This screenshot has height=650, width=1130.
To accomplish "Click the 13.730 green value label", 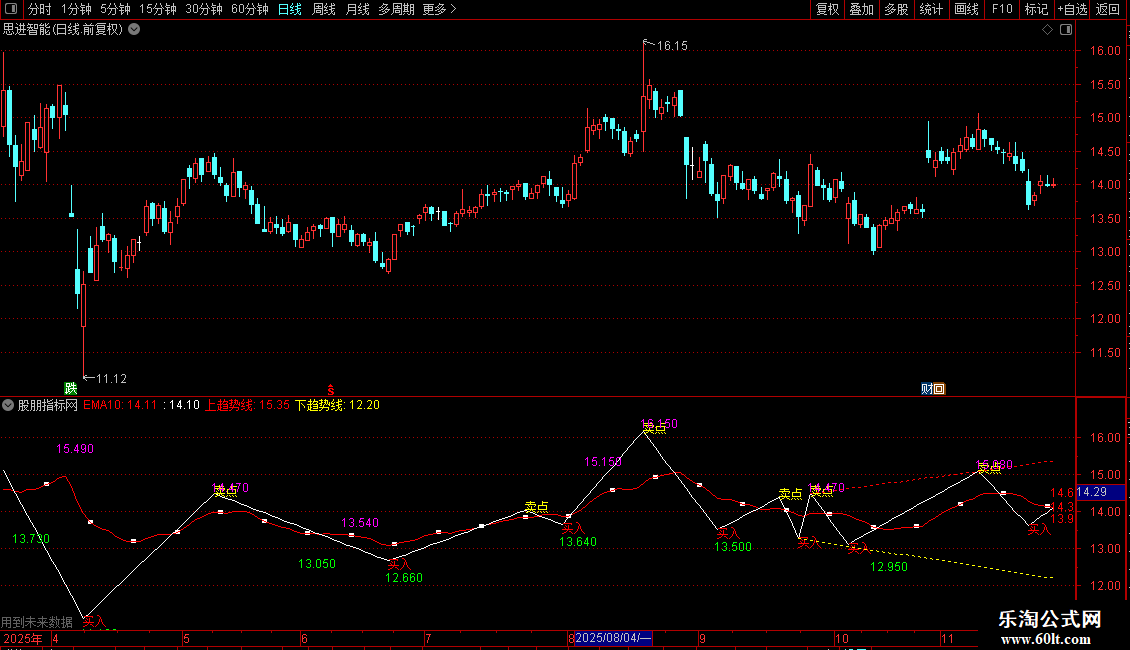I will click(31, 539).
